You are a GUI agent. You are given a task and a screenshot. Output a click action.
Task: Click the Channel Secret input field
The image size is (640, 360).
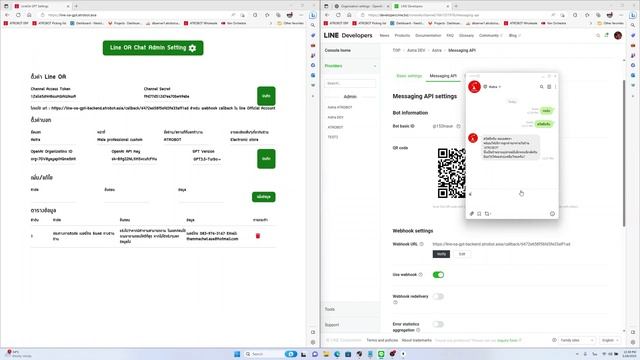click(x=167, y=97)
